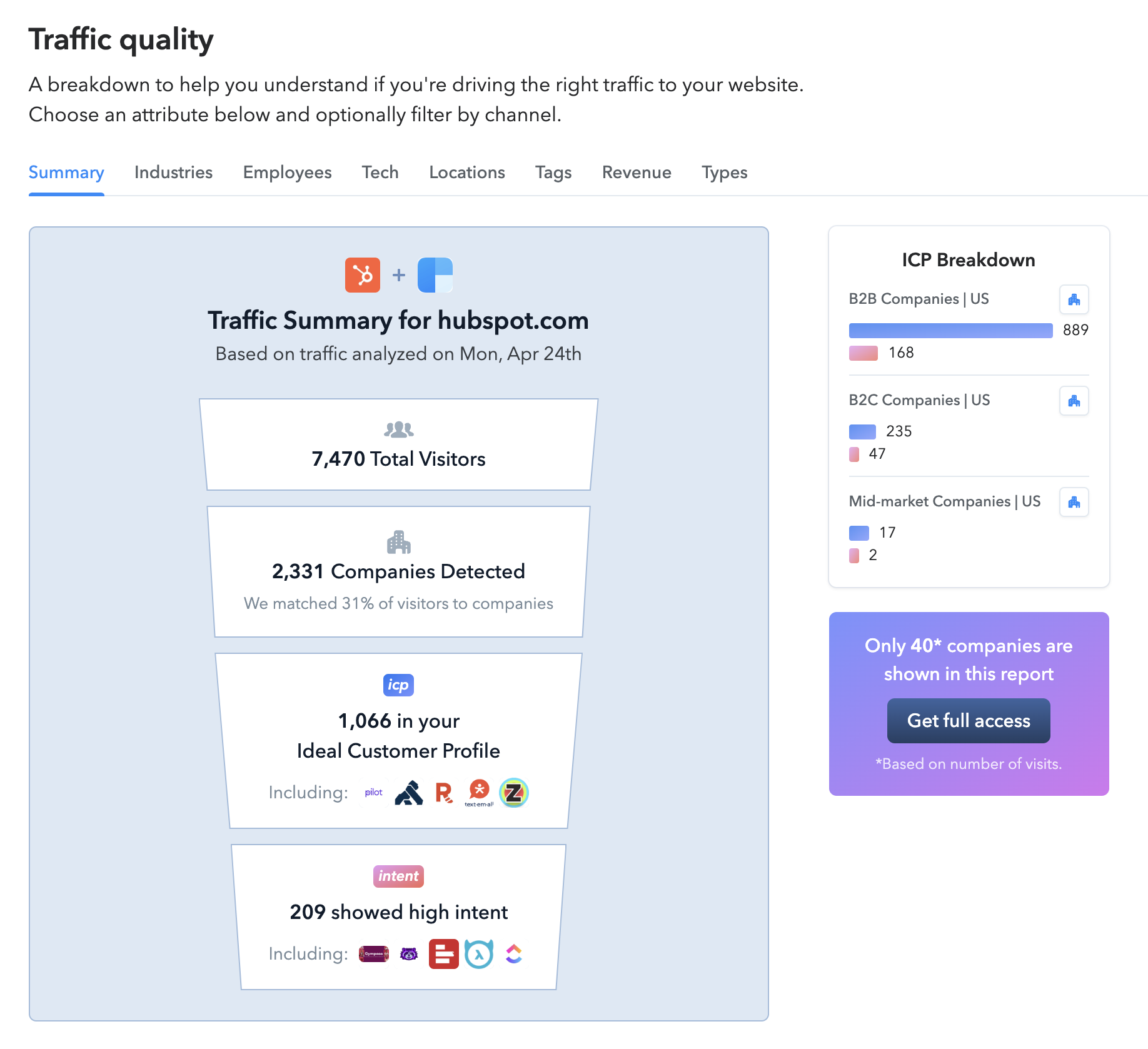
Task: Click the Get full access button
Action: pyautogui.click(x=968, y=720)
